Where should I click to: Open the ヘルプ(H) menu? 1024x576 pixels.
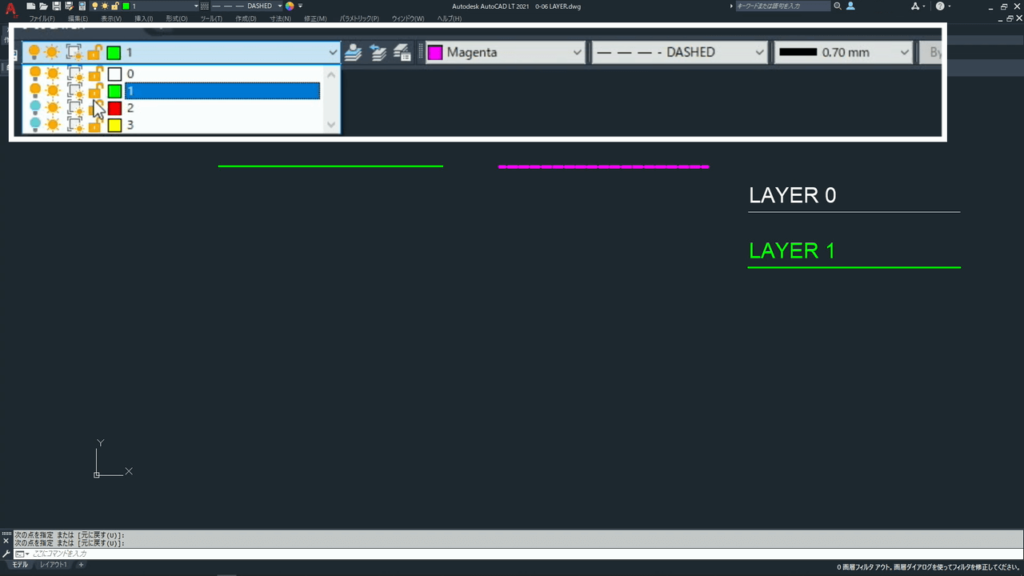[449, 18]
